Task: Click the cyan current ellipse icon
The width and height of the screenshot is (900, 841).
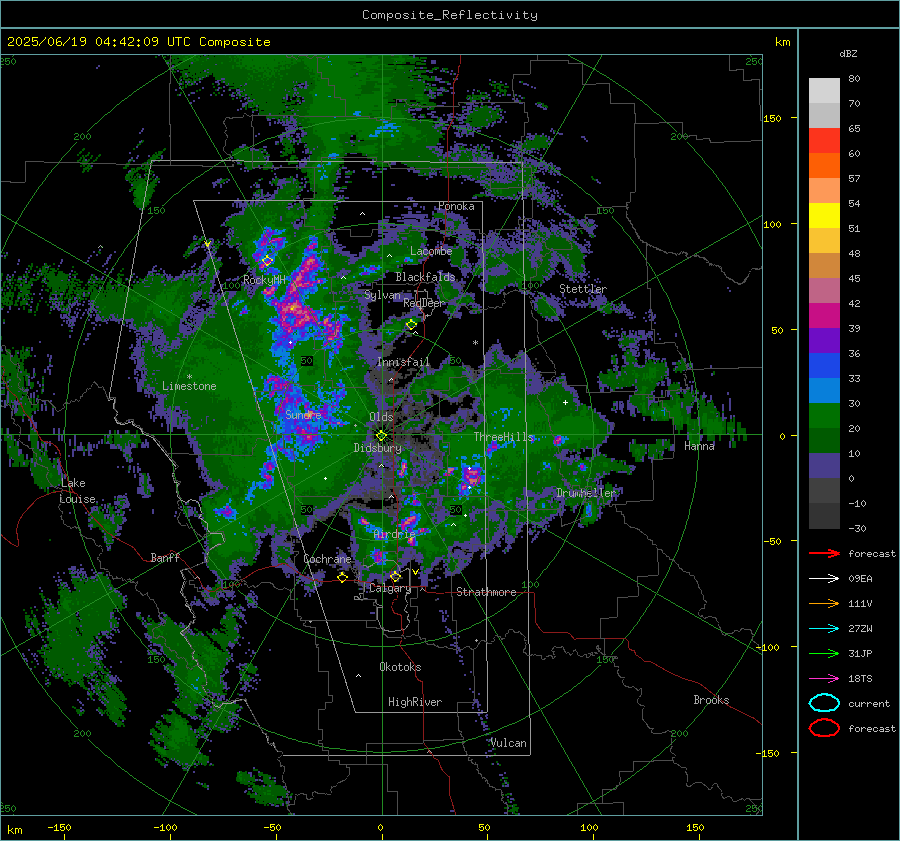Action: (x=824, y=703)
